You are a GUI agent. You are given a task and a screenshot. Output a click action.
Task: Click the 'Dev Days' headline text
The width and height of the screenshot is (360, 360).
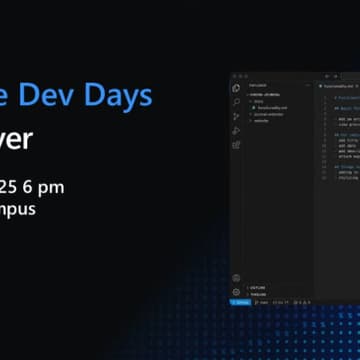pyautogui.click(x=85, y=96)
